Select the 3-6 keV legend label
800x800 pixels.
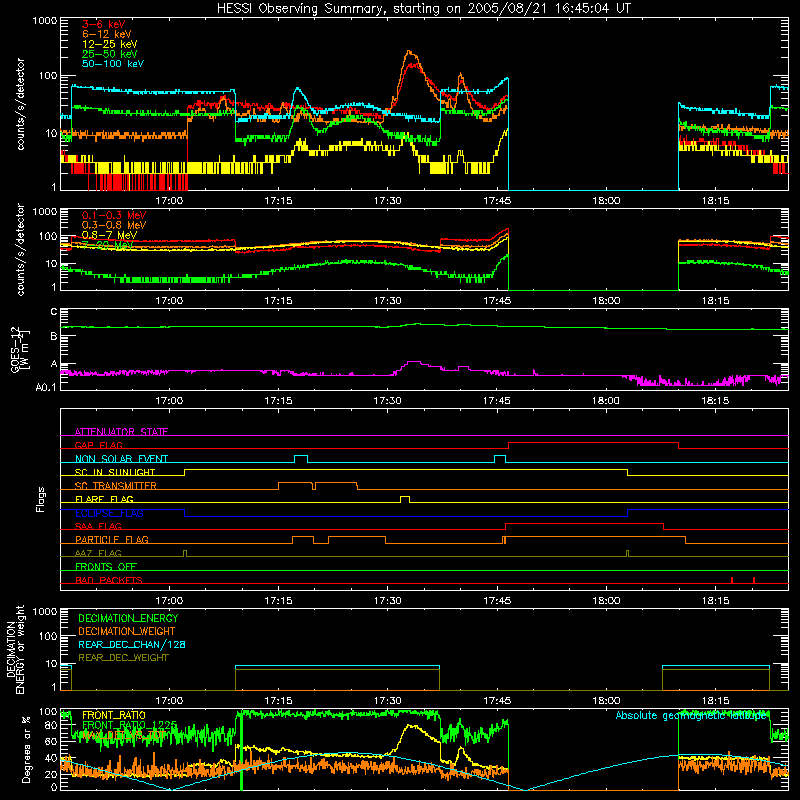click(x=104, y=24)
